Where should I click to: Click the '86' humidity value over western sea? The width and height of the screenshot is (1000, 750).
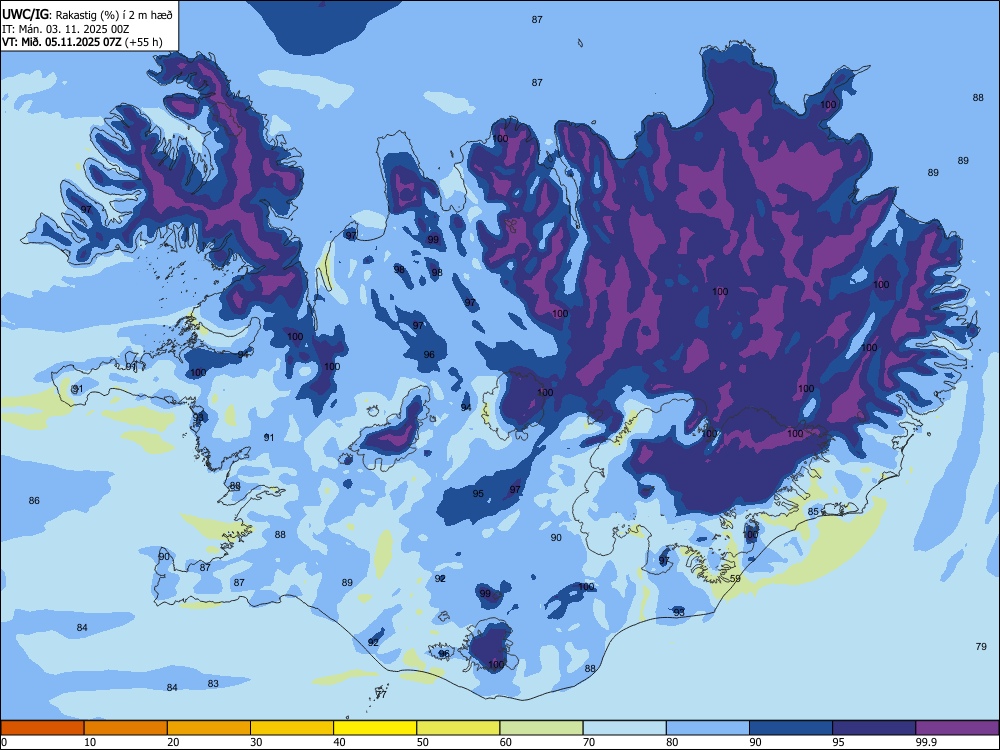click(x=34, y=501)
